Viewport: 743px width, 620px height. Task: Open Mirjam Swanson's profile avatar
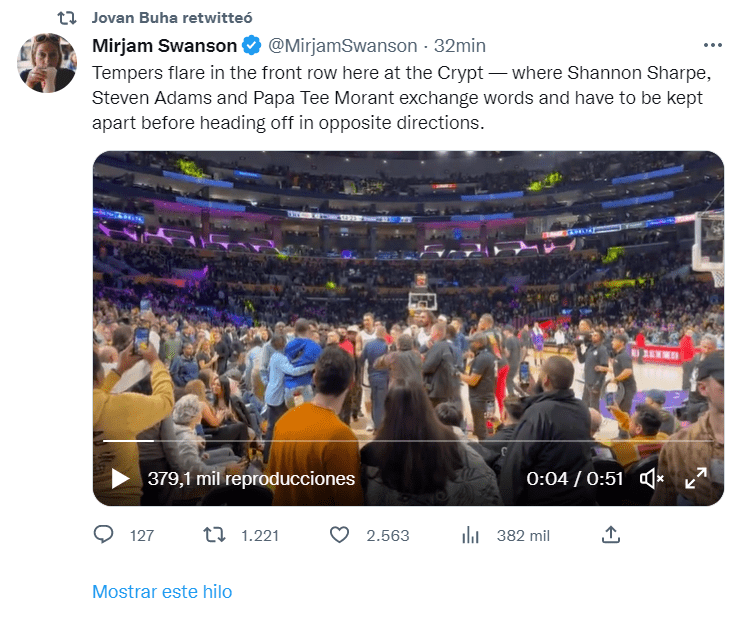[x=47, y=63]
